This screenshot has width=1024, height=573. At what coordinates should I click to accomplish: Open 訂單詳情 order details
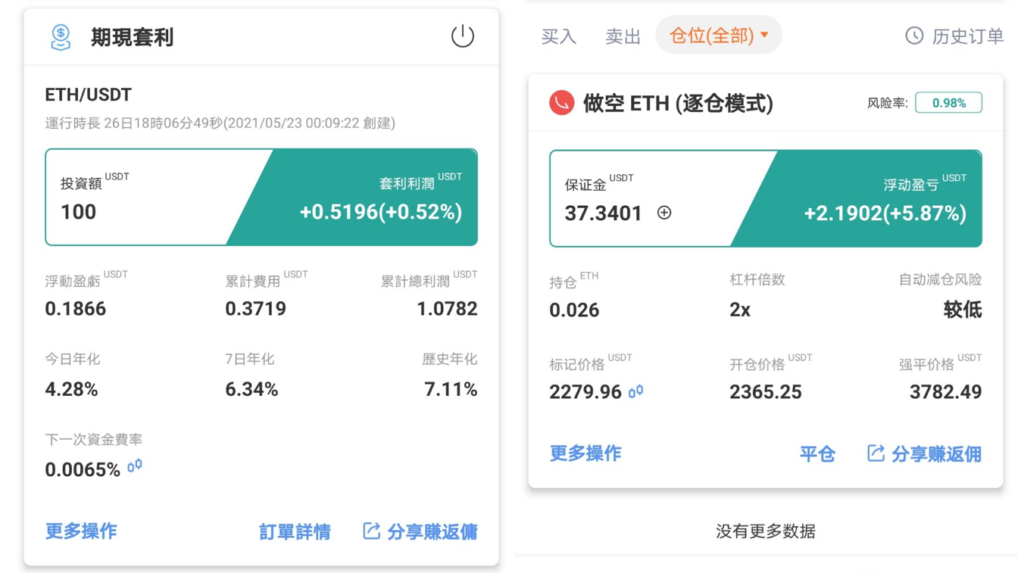(295, 532)
